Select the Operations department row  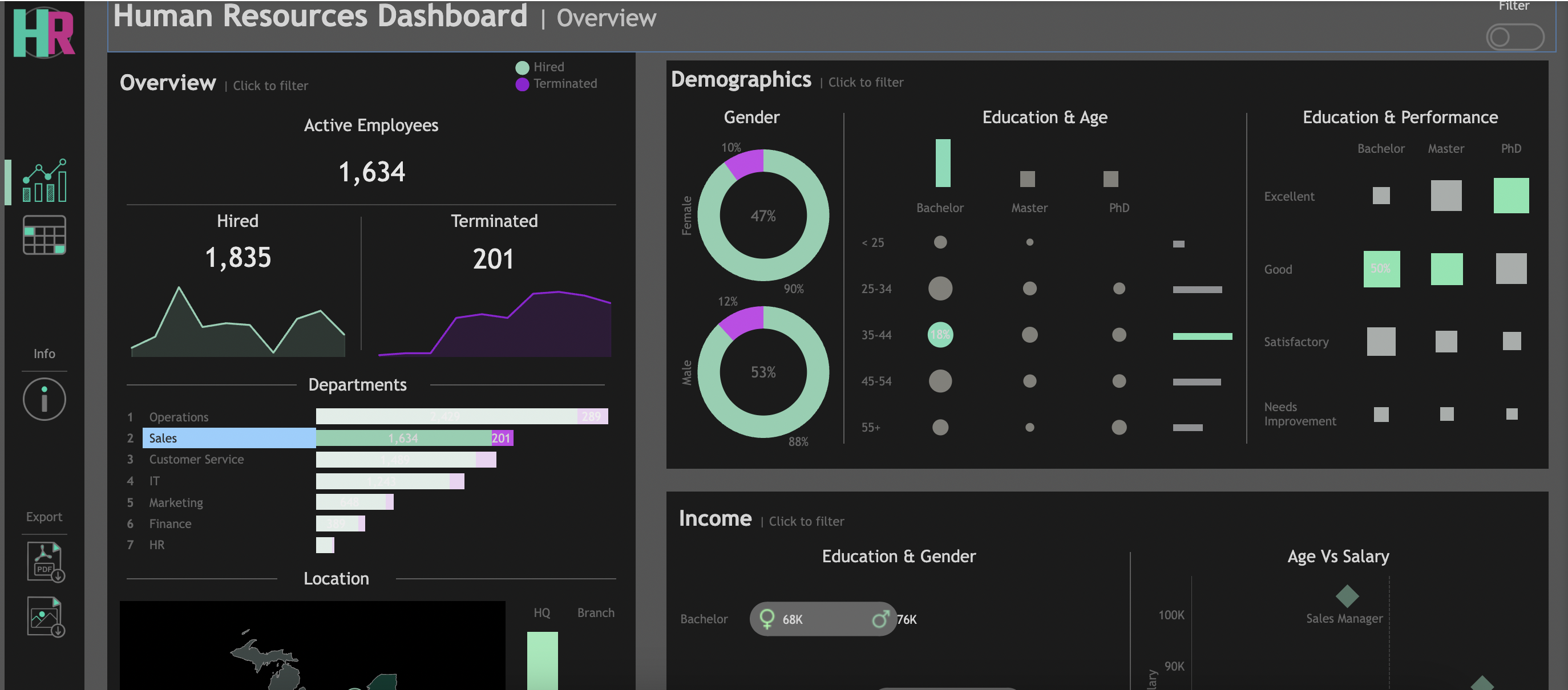(x=179, y=417)
